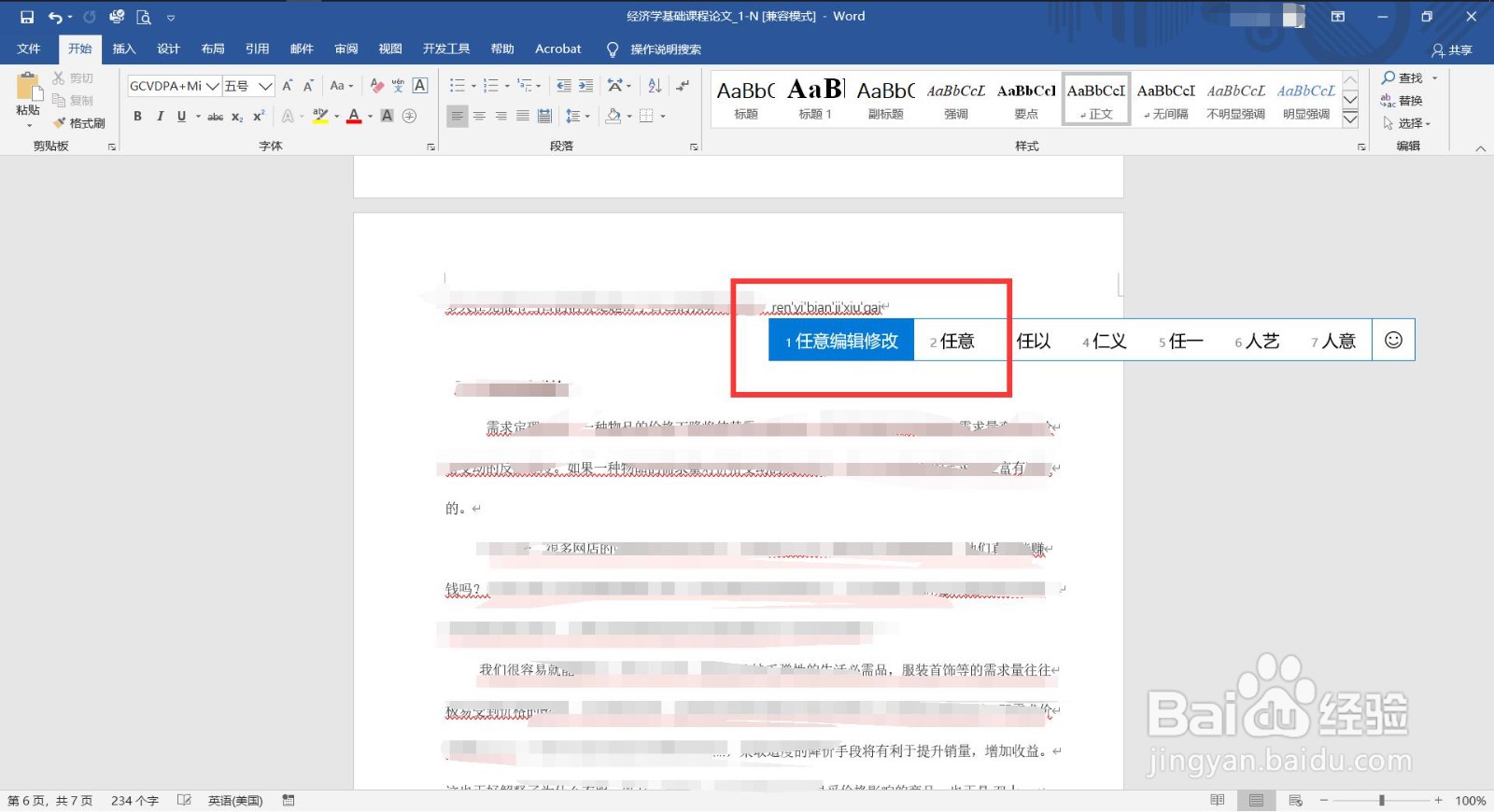
Task: Switch to the 插入 (Insert) tab
Action: [x=124, y=49]
